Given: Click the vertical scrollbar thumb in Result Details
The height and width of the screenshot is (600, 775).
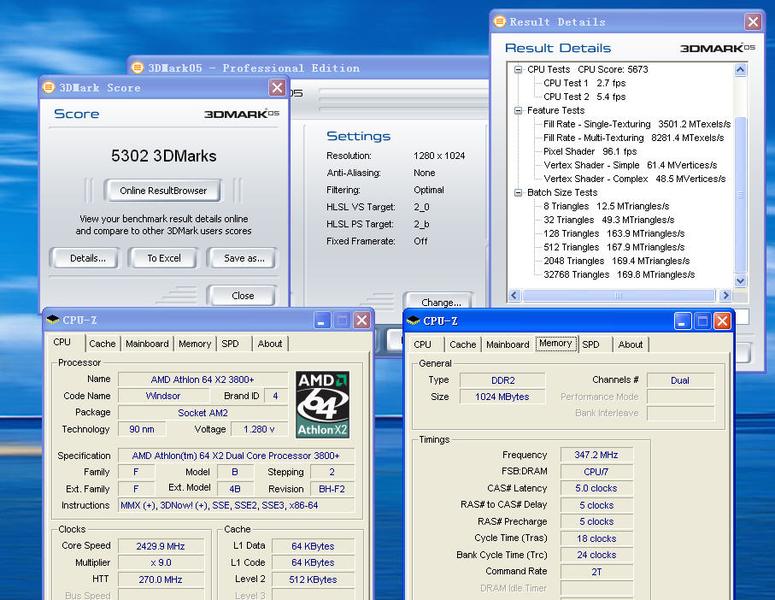Looking at the screenshot, I should pos(740,195).
